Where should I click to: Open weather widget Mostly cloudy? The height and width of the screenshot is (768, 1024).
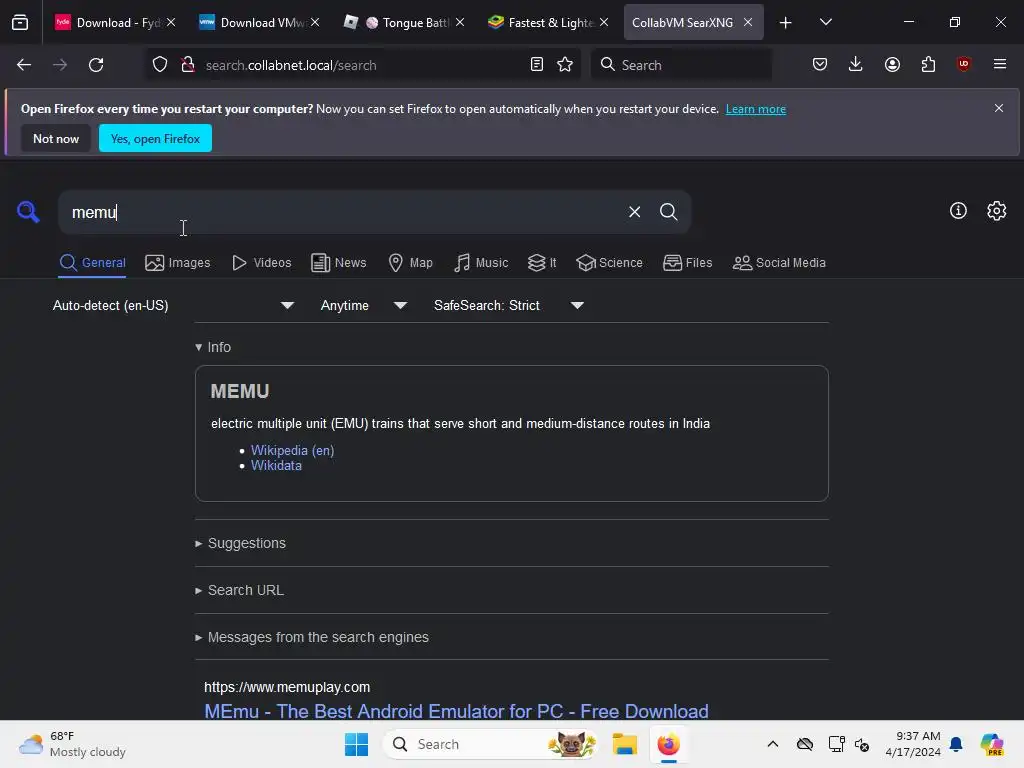coord(72,744)
